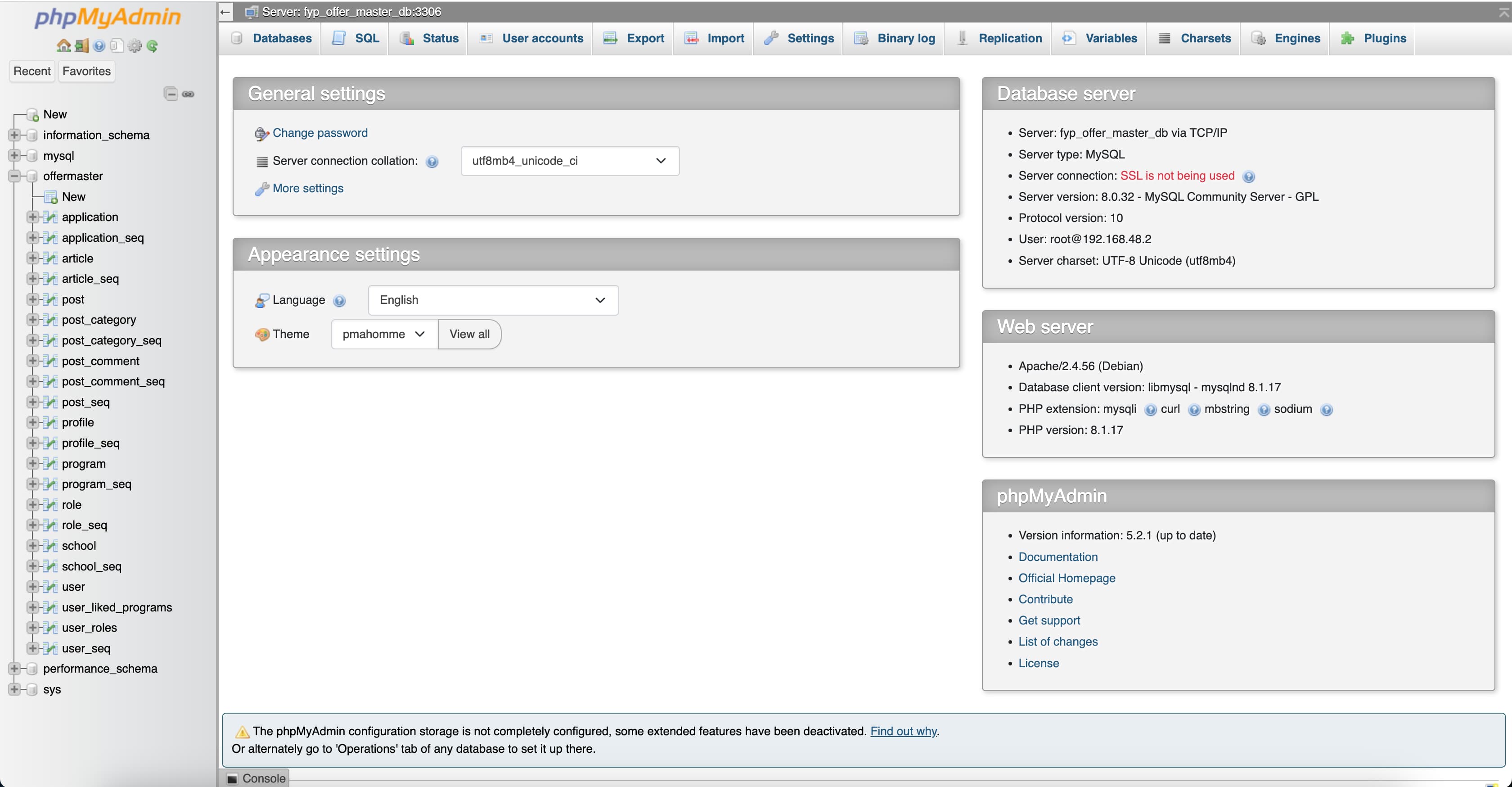Open phpMyAdmin settings with the gear icon
This screenshot has height=787, width=1512.
coord(135,45)
